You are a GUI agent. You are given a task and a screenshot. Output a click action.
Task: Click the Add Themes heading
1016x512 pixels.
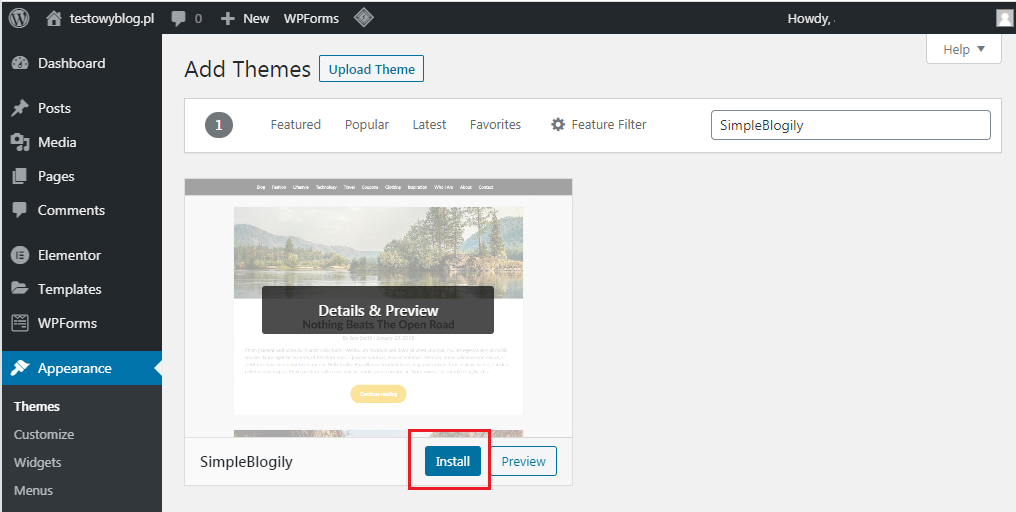pos(248,69)
